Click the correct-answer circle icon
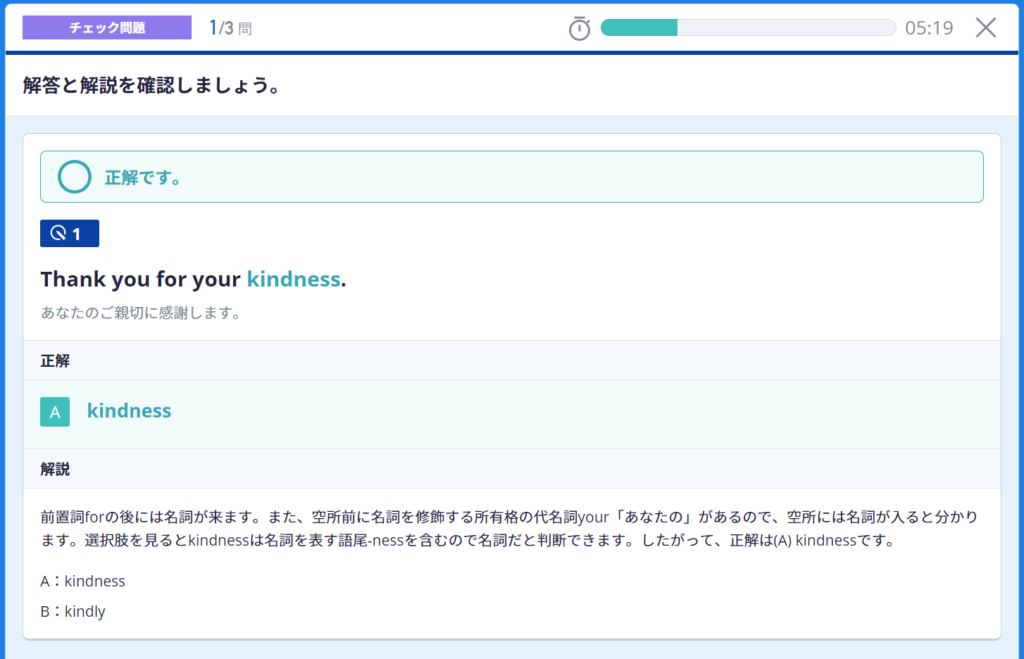The width and height of the screenshot is (1024, 659). point(74,178)
